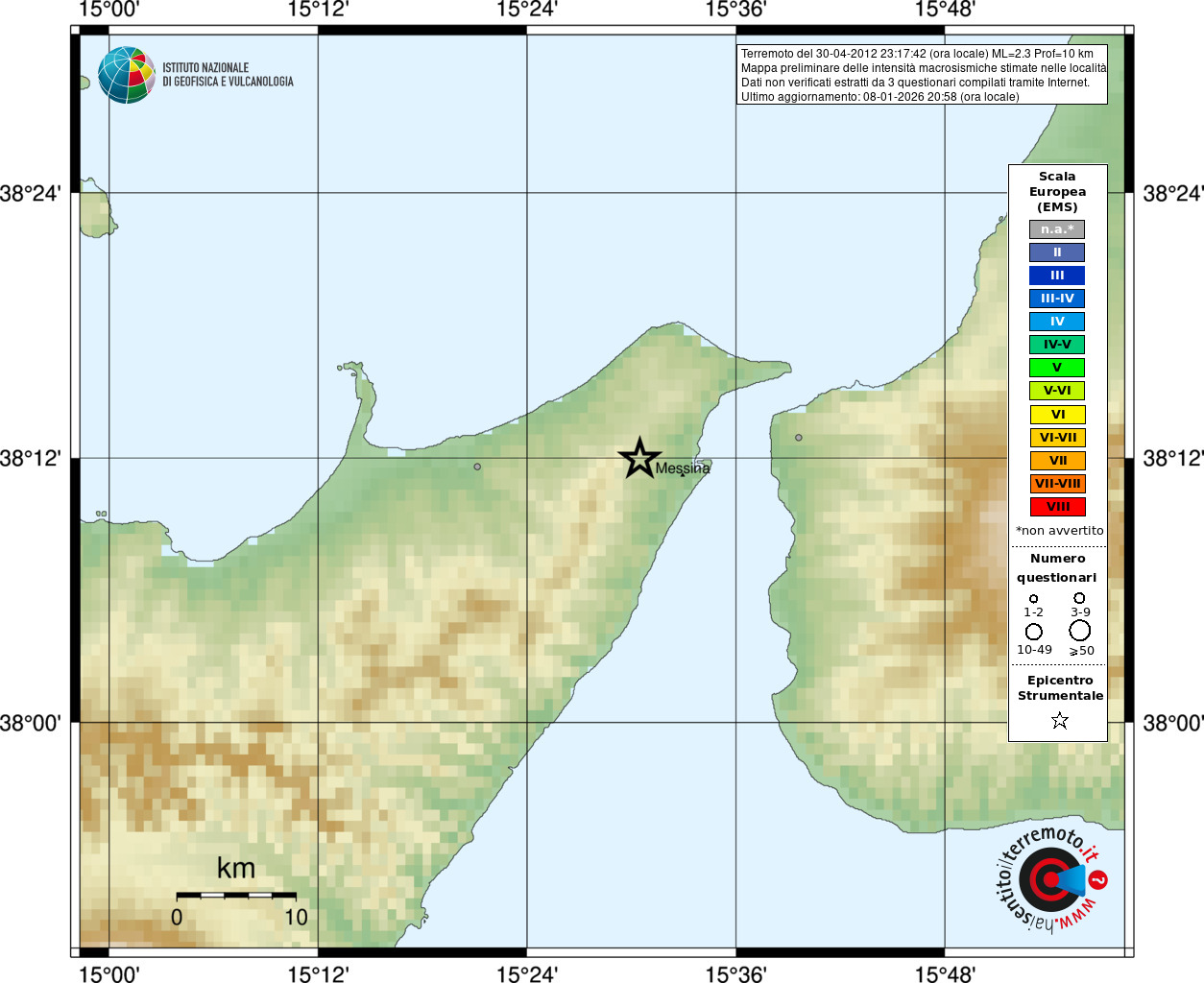
Task: Select the dark blue III intensity swatch
Action: click(x=1057, y=276)
